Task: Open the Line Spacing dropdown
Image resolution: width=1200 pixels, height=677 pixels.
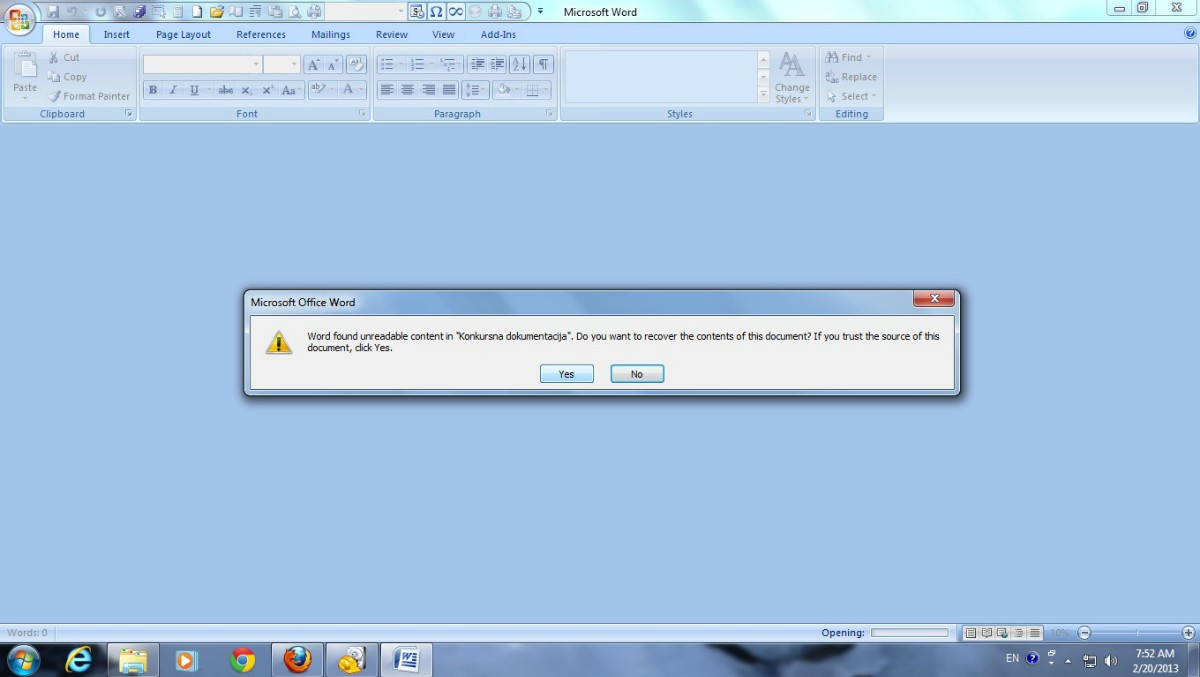Action: tap(476, 90)
